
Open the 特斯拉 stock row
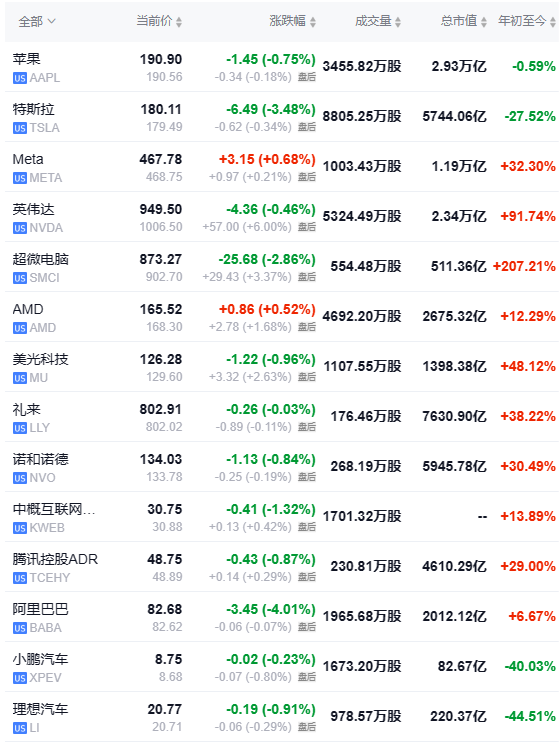coord(282,117)
